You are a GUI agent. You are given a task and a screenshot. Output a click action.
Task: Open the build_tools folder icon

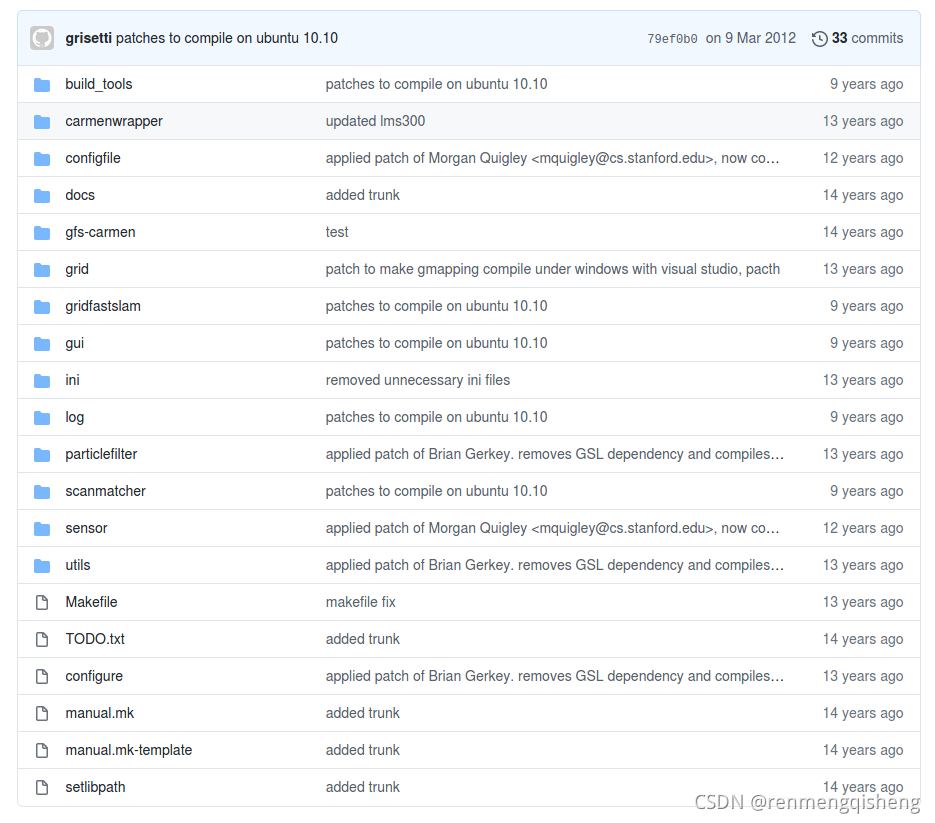click(x=41, y=84)
